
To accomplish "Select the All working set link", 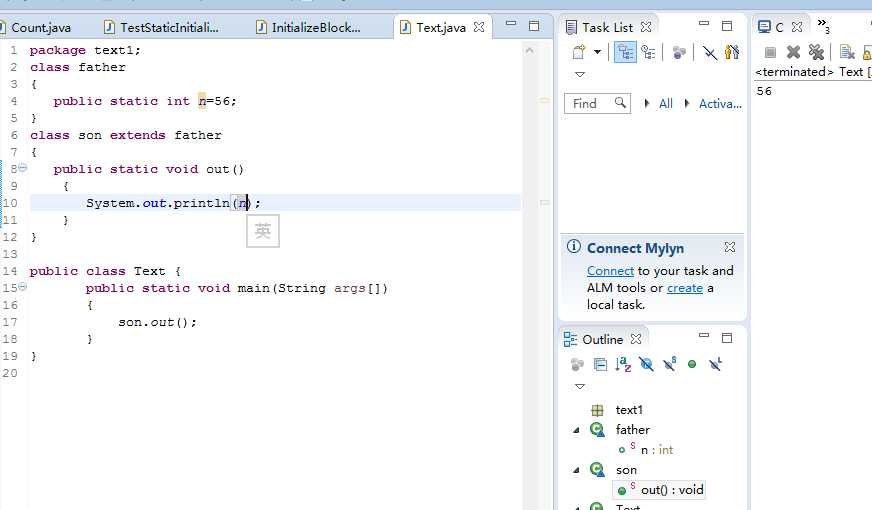I will (666, 103).
